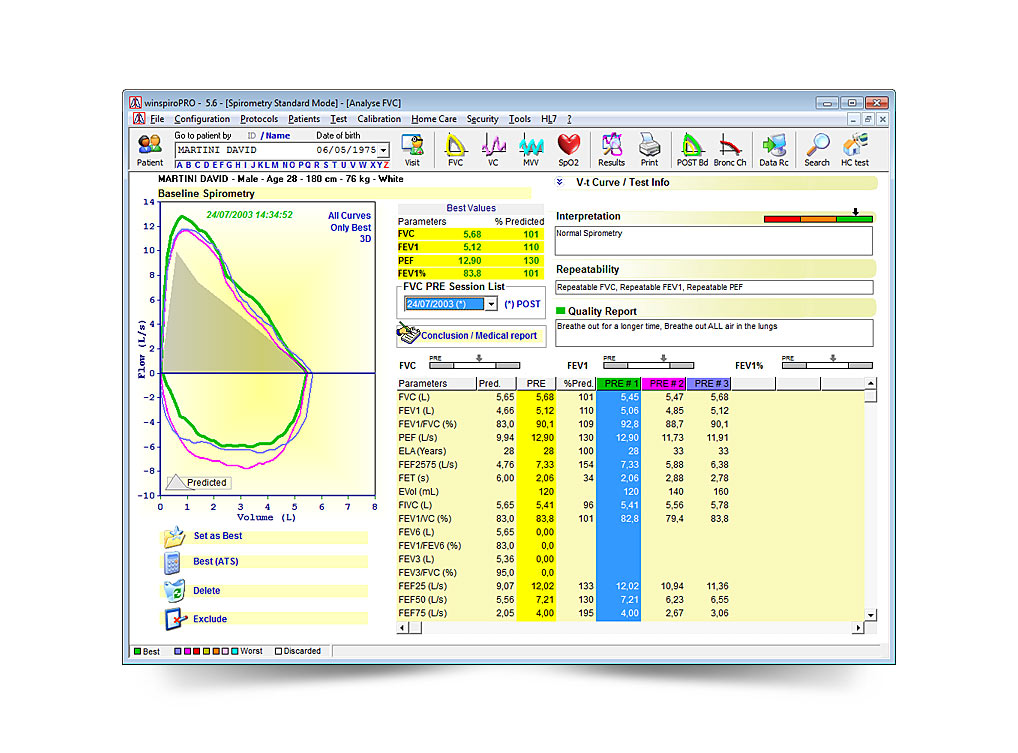
Task: Toggle the 3D curve display option
Action: point(364,240)
